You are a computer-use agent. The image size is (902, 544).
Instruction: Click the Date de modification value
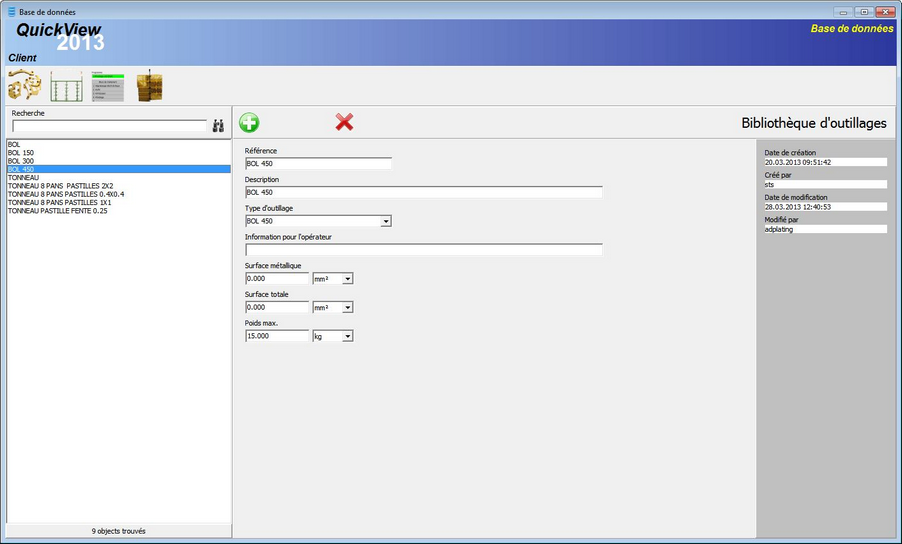(x=825, y=206)
